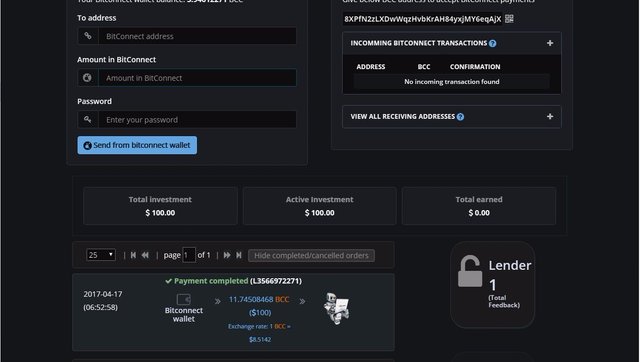The height and width of the screenshot is (362, 640).
Task: Click the Active investment $100.00 card
Action: (320, 206)
